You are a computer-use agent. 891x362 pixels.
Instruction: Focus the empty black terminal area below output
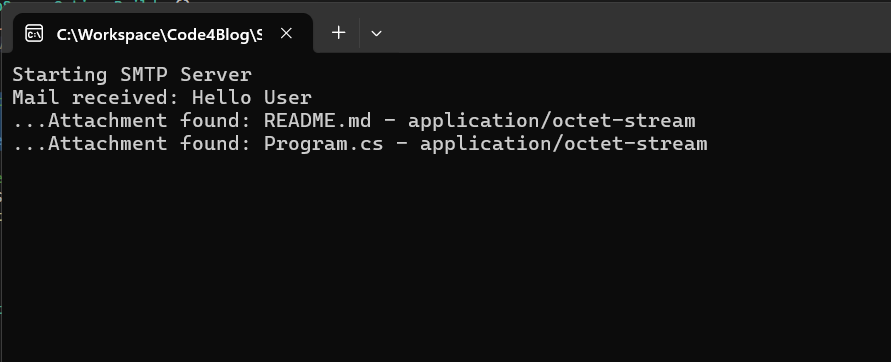446,256
